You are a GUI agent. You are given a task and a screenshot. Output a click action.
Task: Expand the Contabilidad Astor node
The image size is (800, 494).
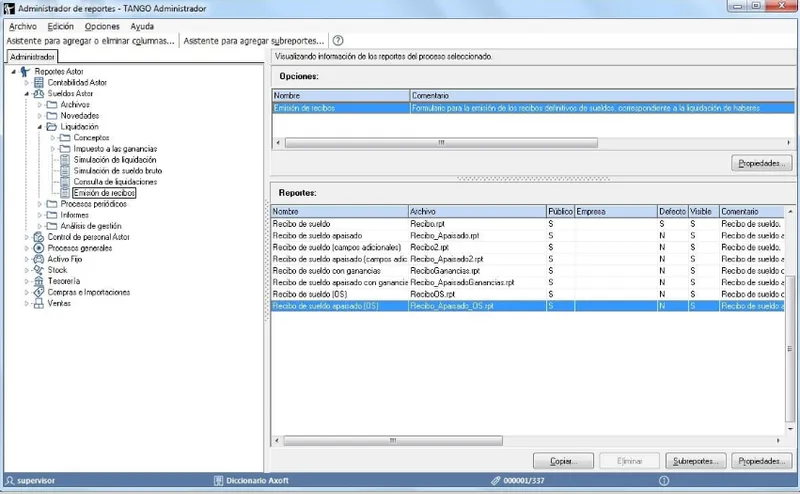click(27, 82)
